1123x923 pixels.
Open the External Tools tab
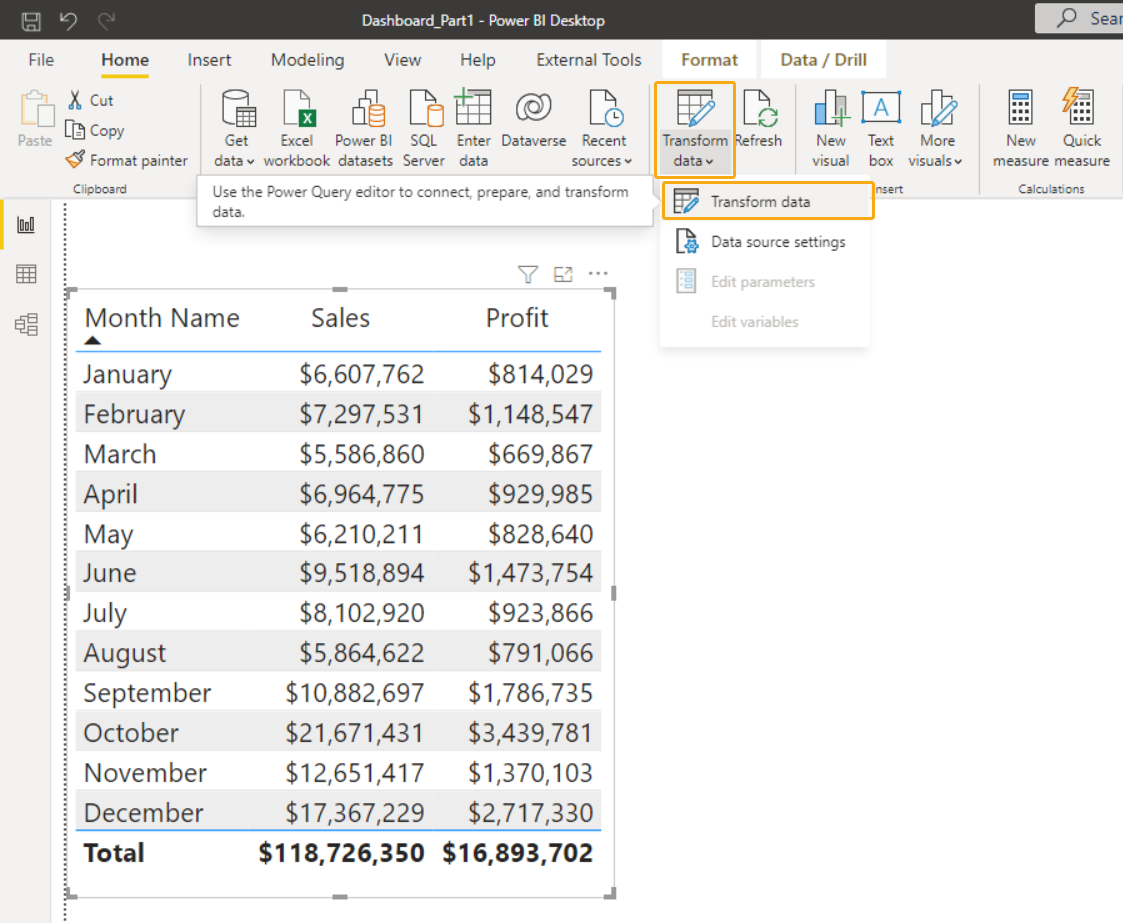tap(589, 60)
